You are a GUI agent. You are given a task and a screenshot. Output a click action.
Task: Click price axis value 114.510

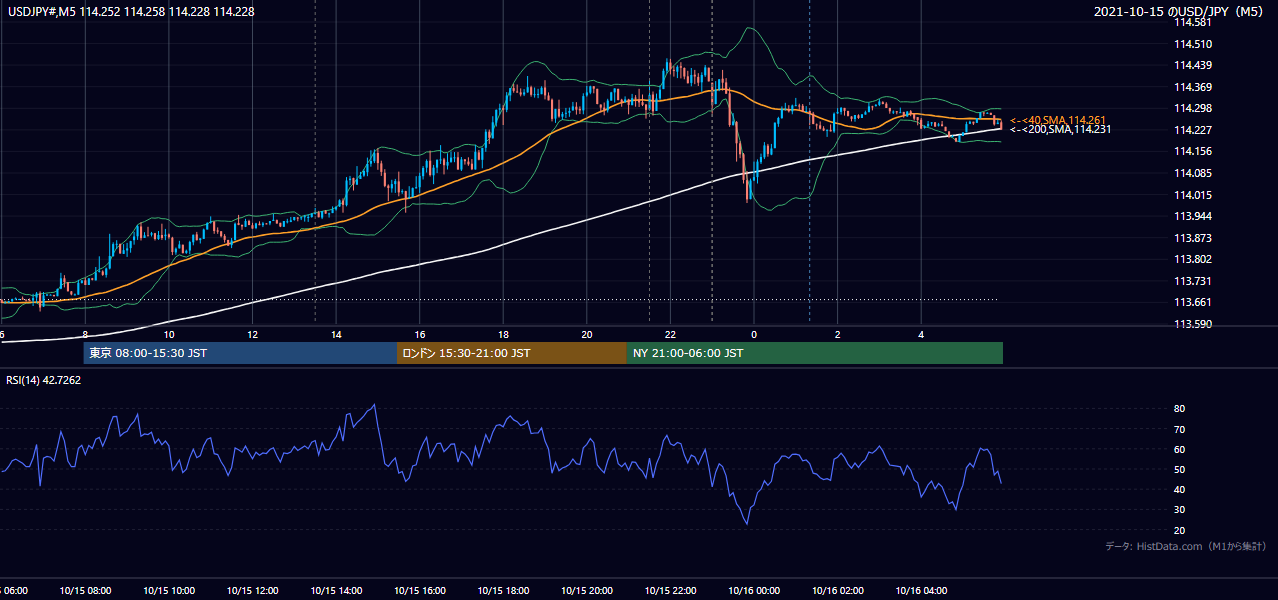(1193, 44)
